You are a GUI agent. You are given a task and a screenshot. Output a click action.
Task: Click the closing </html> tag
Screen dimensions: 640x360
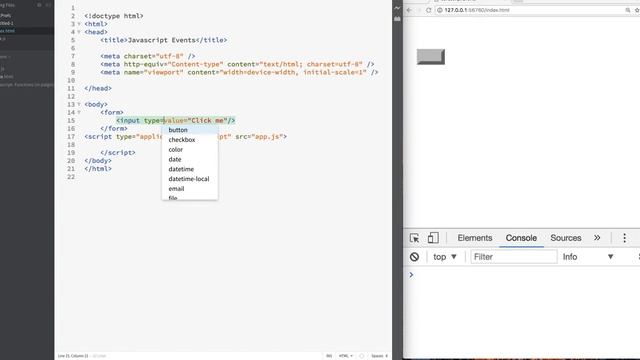pyautogui.click(x=98, y=169)
